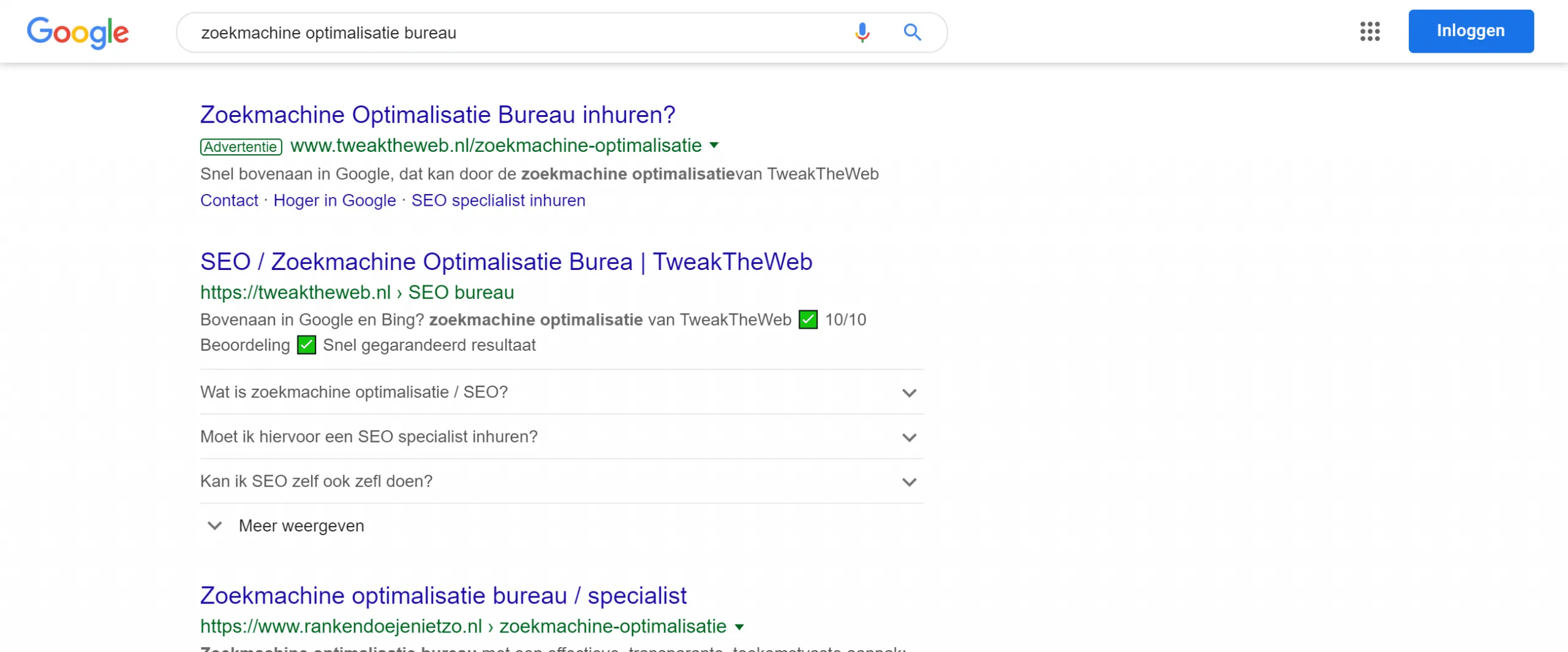1568x652 pixels.
Task: Start voice search with microphone icon
Action: (x=862, y=32)
